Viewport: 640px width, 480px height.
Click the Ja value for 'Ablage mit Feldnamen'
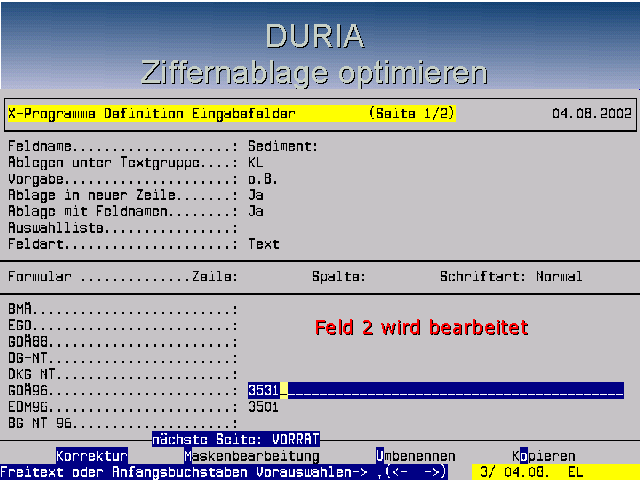point(256,211)
